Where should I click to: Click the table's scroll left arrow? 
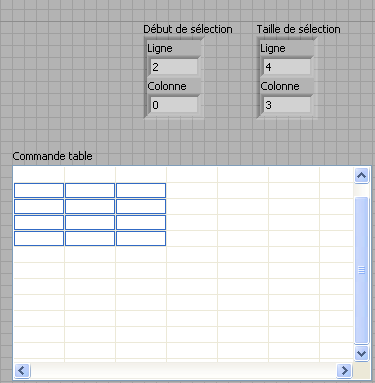(x=22, y=370)
